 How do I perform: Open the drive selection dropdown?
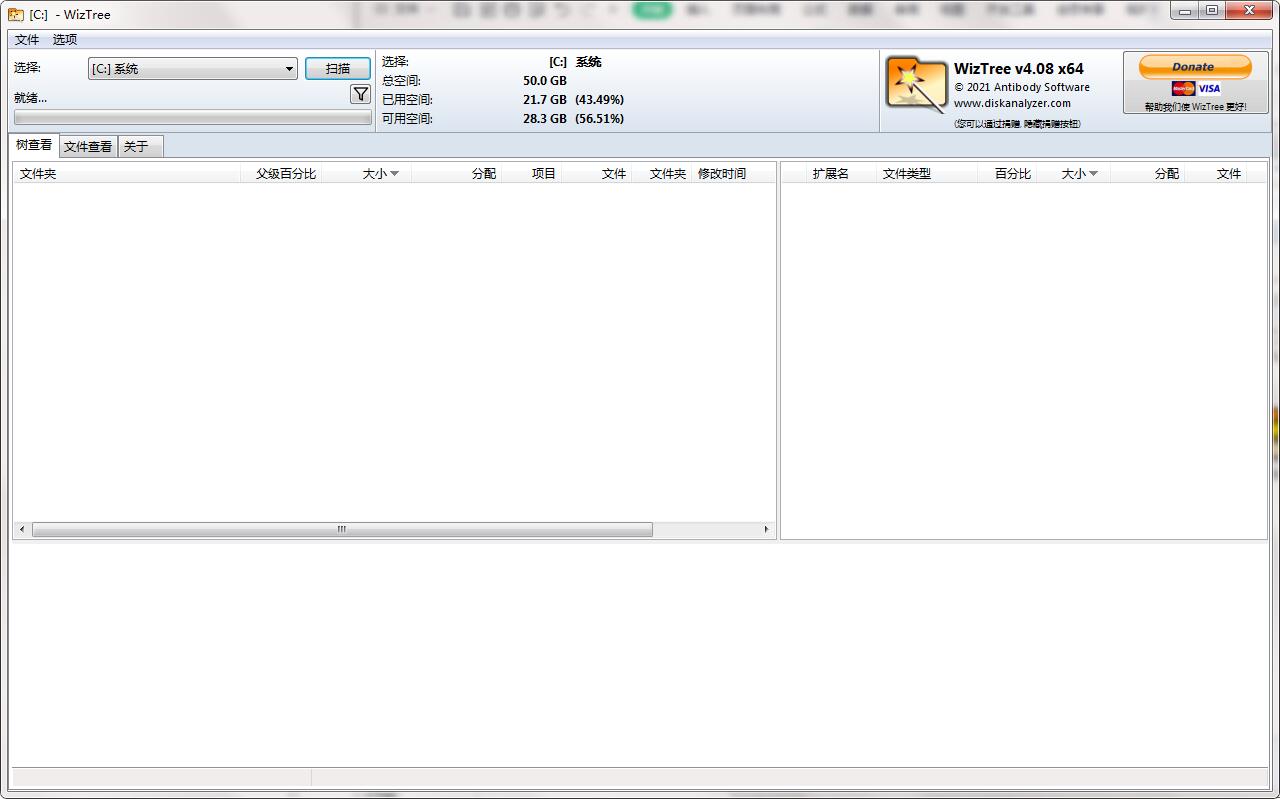point(289,68)
